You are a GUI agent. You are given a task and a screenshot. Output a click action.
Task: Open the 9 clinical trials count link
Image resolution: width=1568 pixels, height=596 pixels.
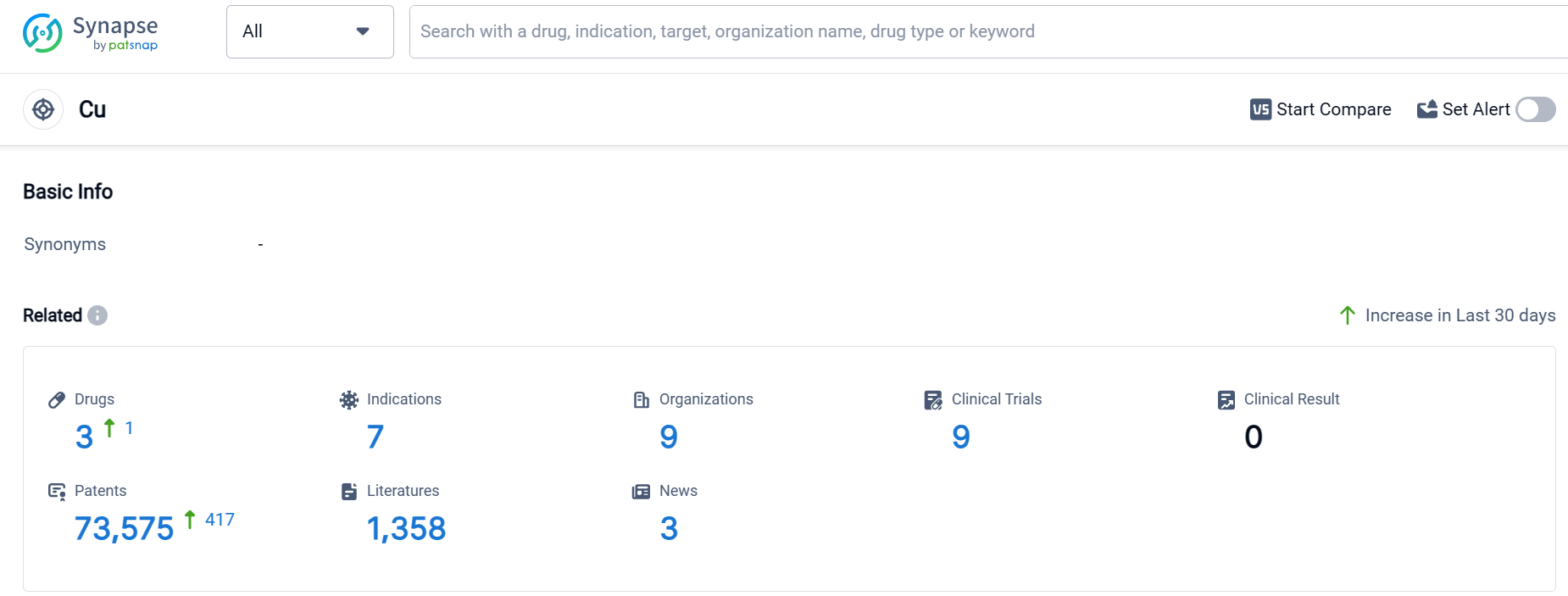click(960, 437)
